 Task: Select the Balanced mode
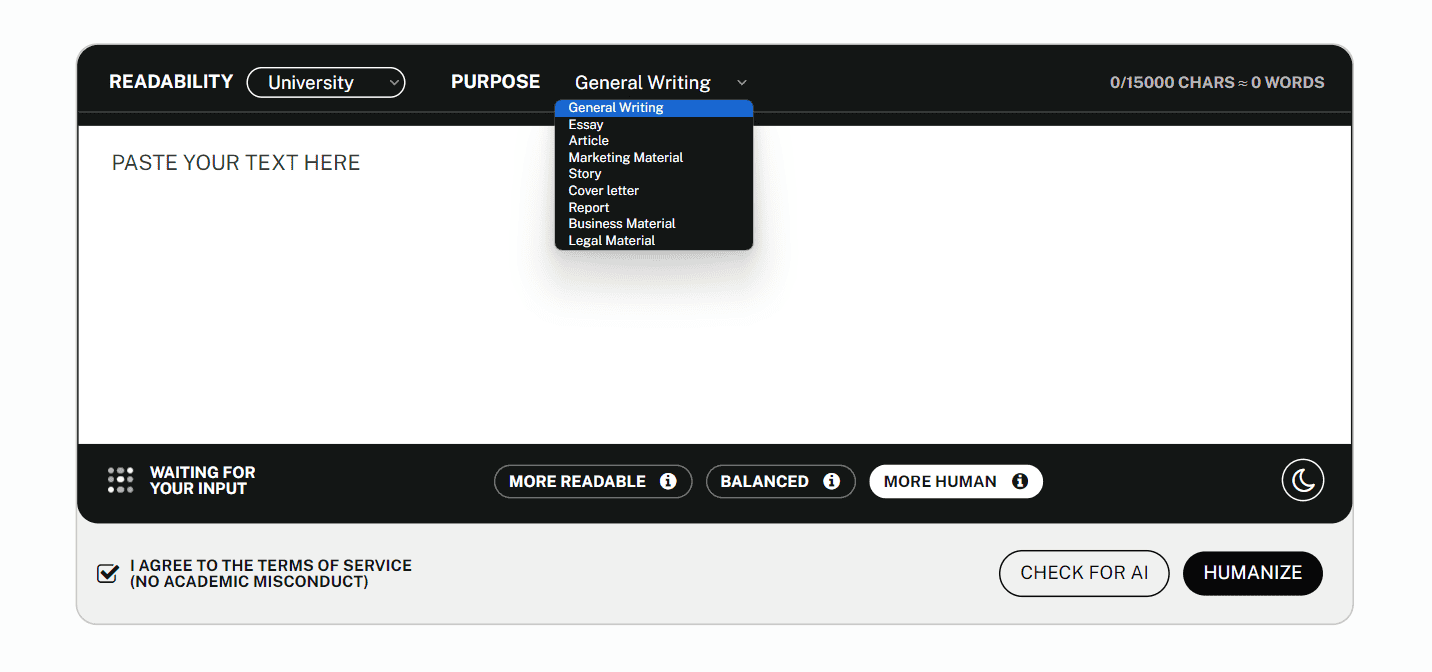[781, 481]
